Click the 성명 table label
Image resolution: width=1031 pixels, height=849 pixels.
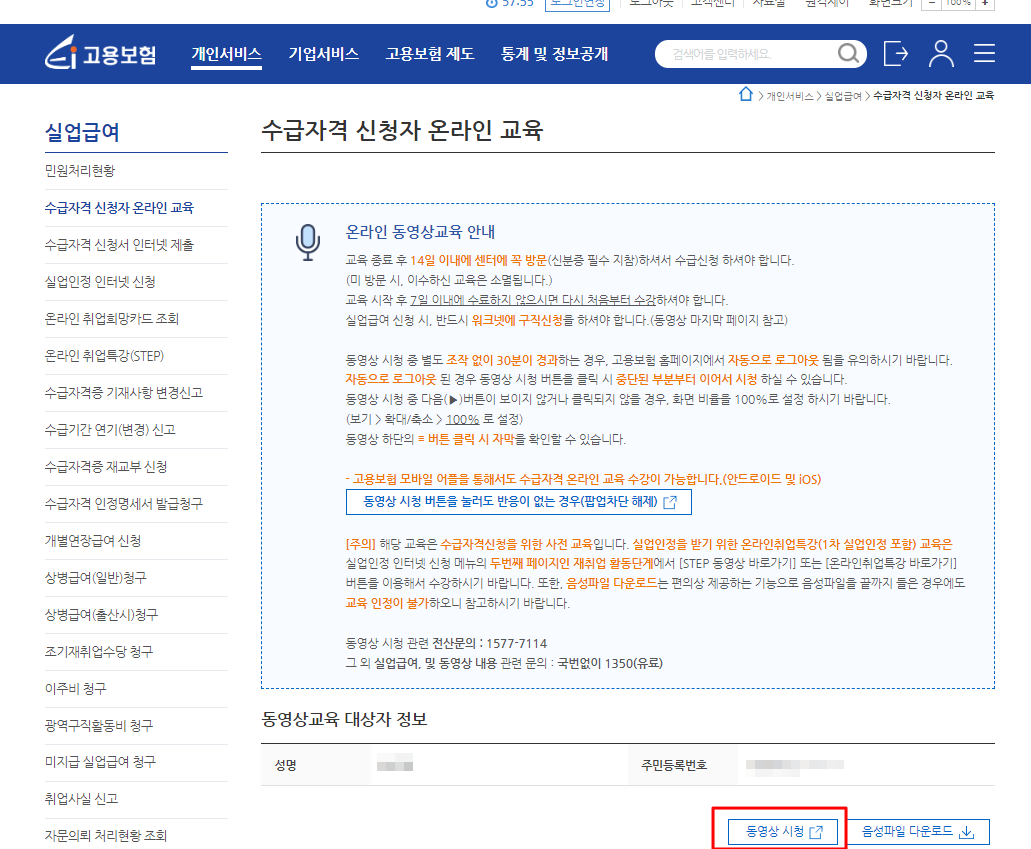[x=285, y=765]
